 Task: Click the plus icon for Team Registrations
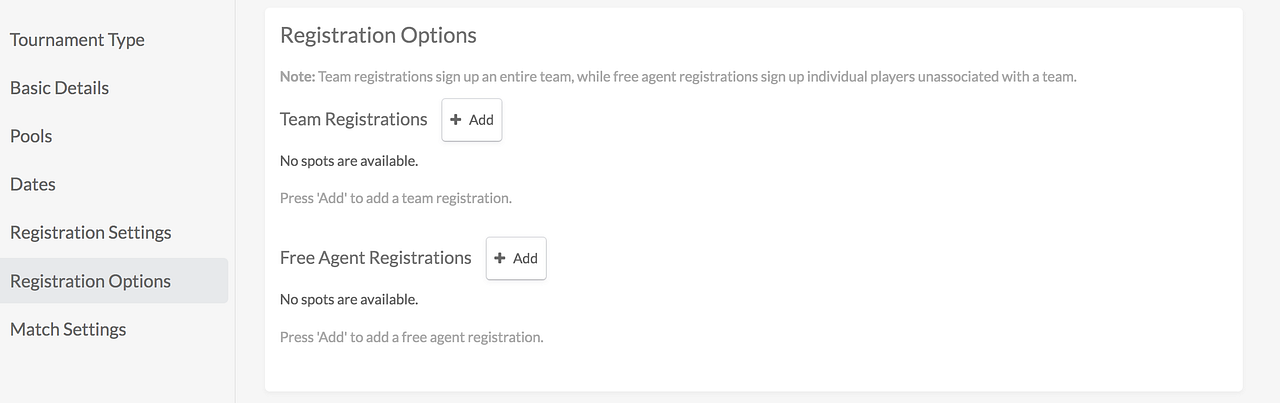click(456, 120)
